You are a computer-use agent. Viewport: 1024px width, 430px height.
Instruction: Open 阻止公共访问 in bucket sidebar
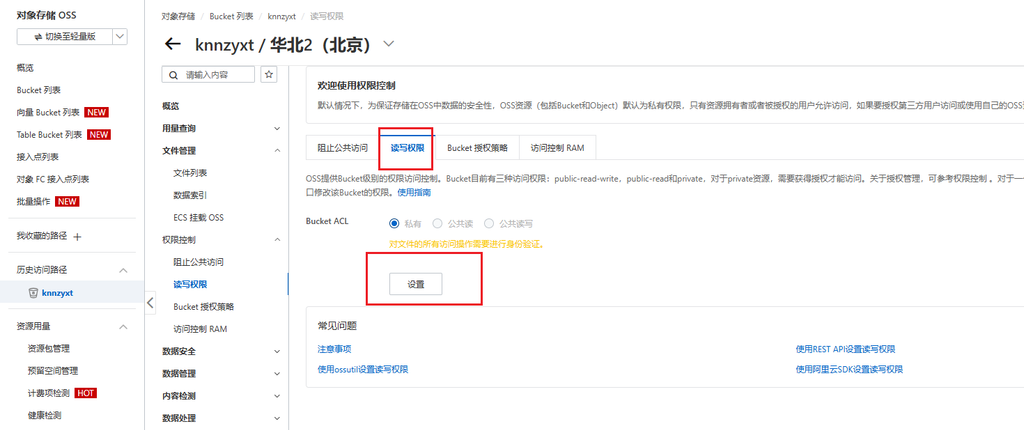199,262
